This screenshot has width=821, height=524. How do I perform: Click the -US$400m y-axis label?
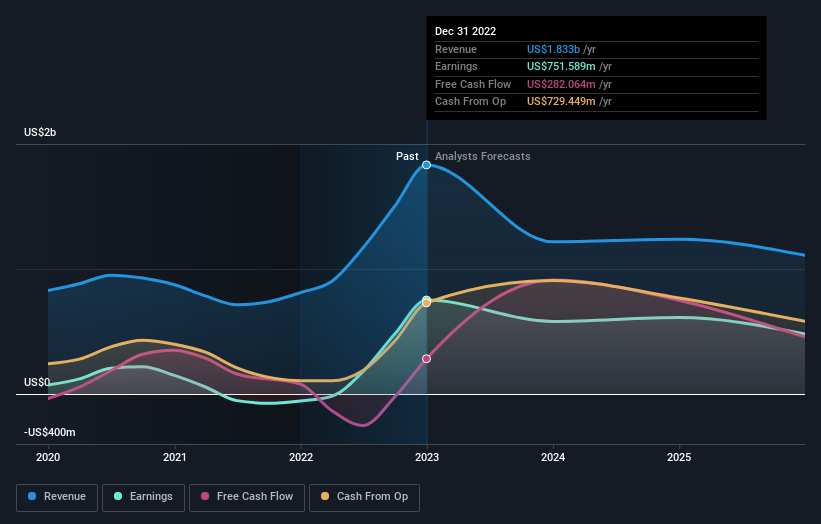[x=50, y=432]
